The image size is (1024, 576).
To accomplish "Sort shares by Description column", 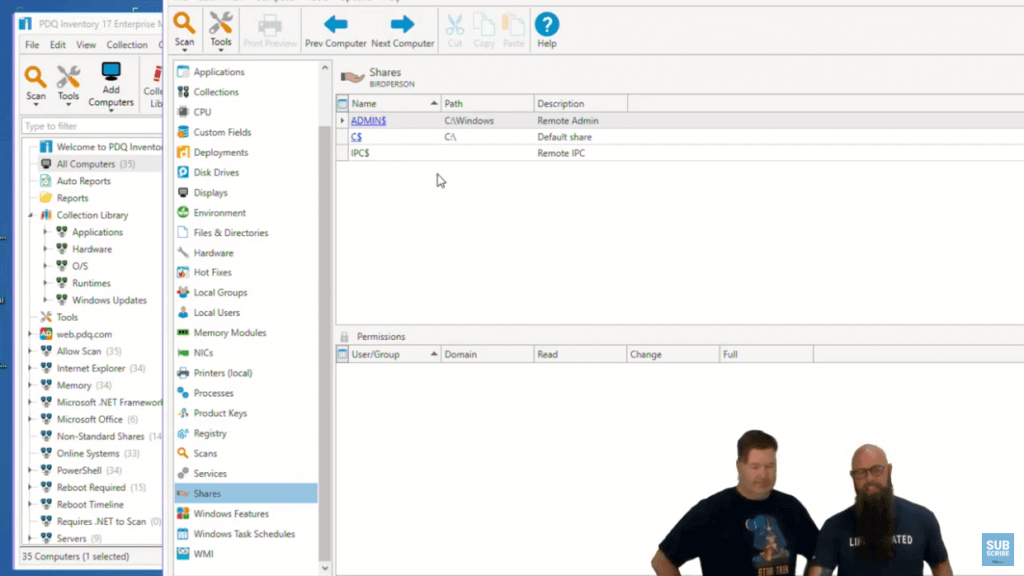I will [581, 104].
